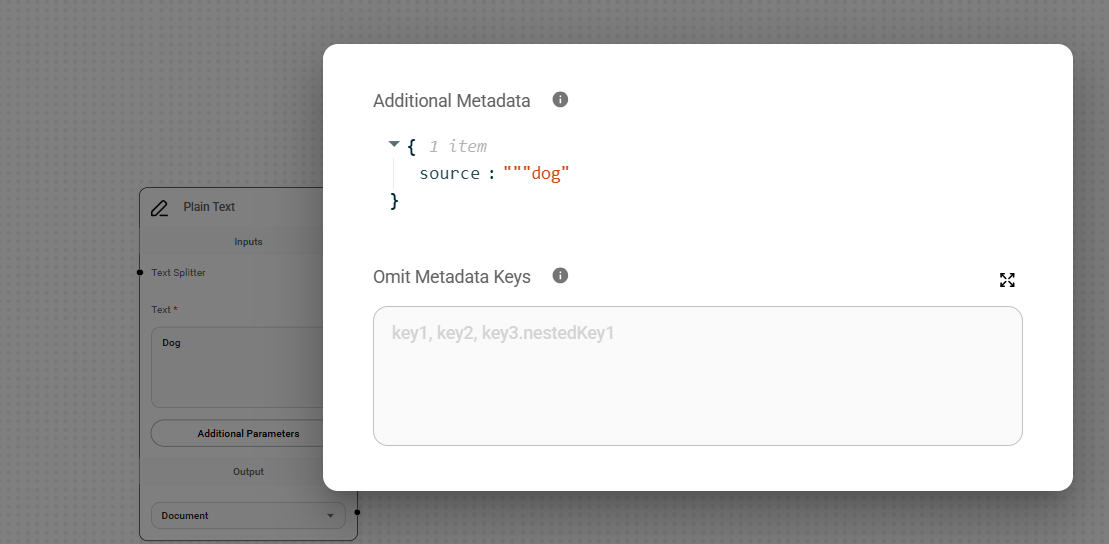The height and width of the screenshot is (544, 1109).
Task: Click the Inputs section header
Action: pos(248,242)
